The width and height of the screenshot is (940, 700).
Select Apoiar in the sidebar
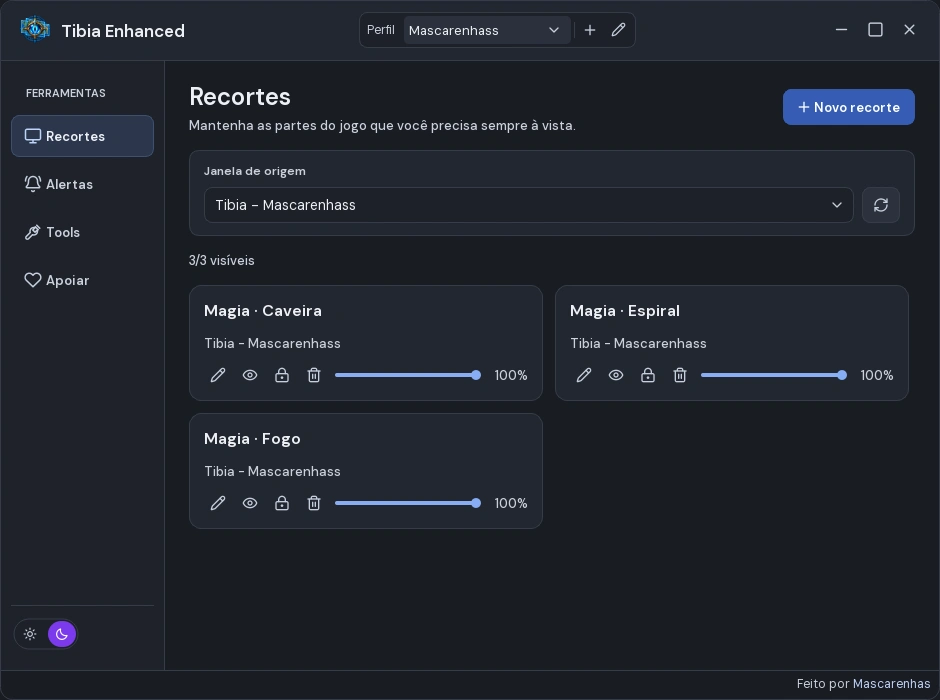(x=83, y=280)
